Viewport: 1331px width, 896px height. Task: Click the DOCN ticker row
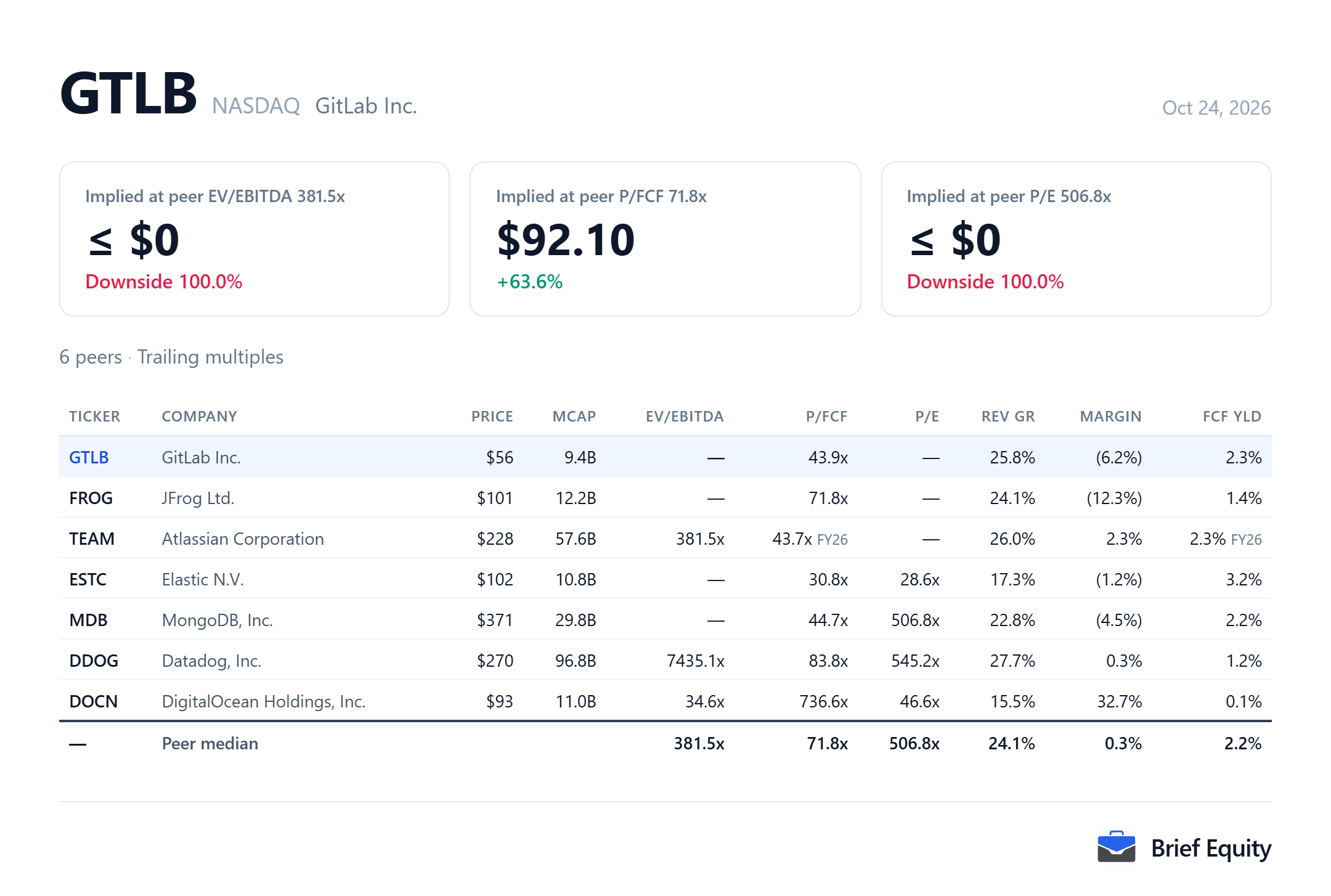(665, 701)
